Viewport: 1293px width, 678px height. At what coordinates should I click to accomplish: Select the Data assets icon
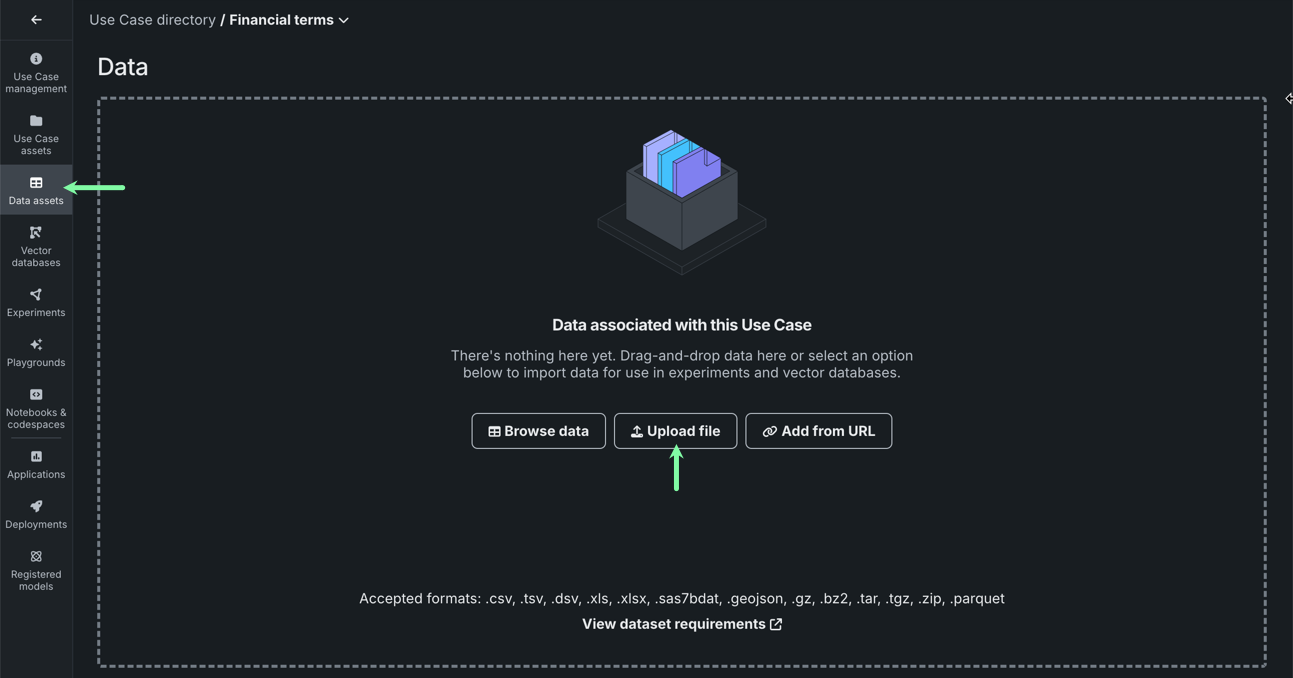tap(36, 183)
